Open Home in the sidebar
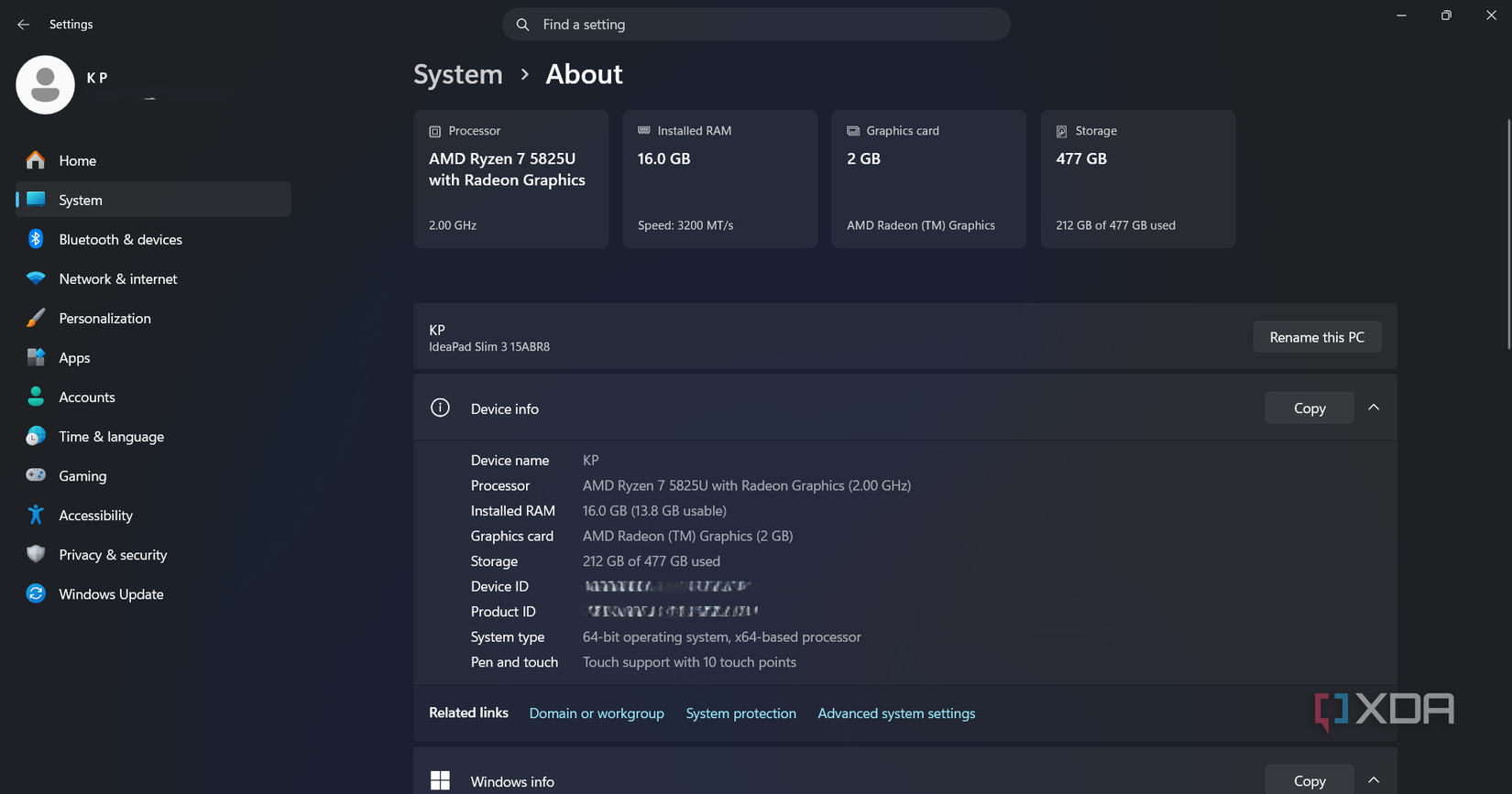This screenshot has height=794, width=1512. tap(153, 160)
